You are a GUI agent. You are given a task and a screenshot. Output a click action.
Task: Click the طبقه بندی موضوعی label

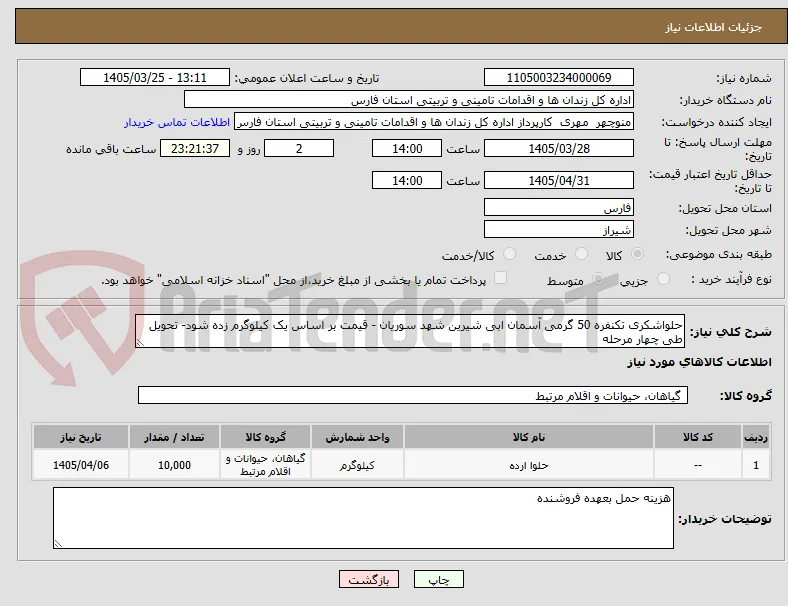(719, 254)
